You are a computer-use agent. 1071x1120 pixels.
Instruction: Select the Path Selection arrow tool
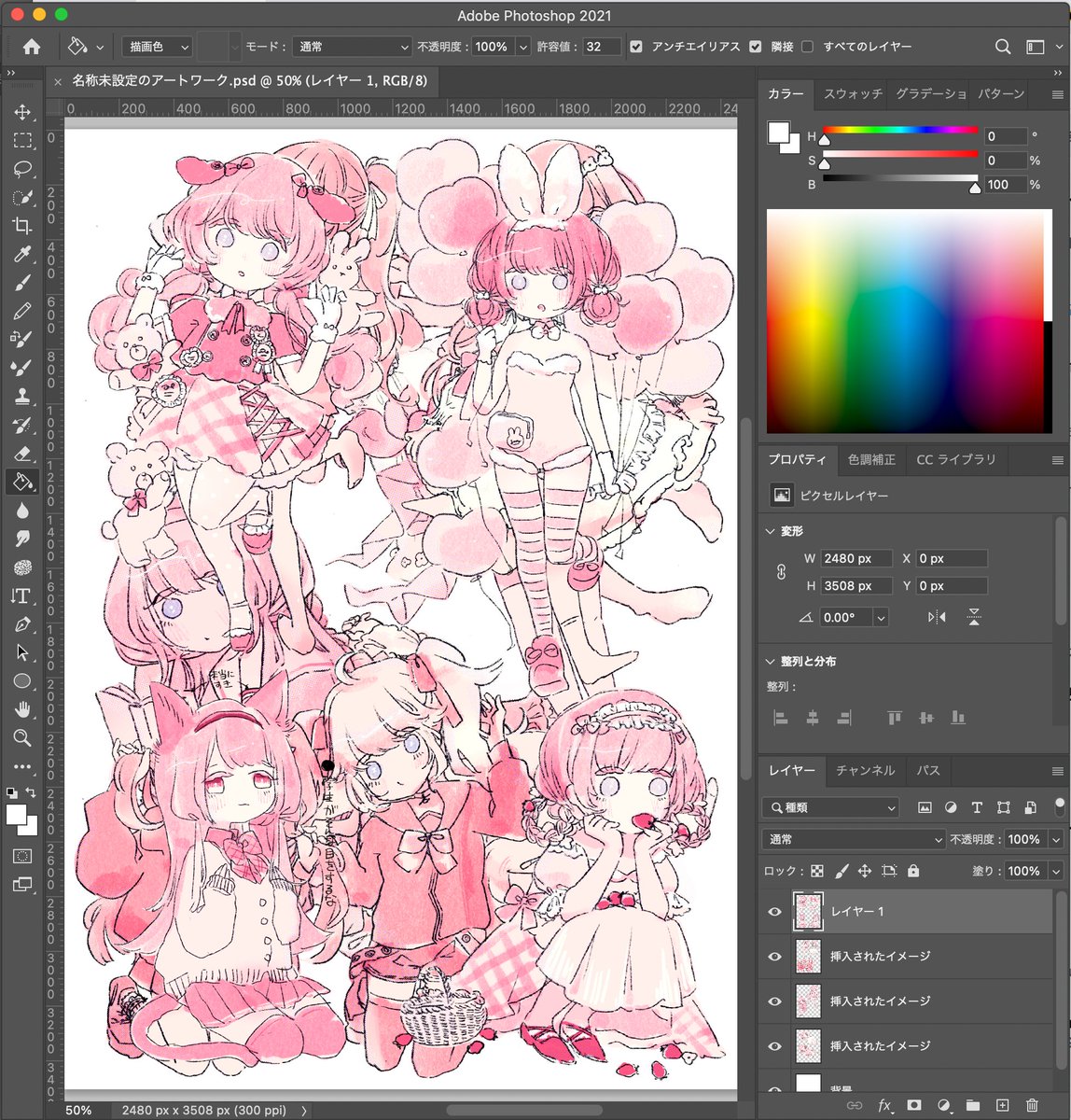[x=22, y=652]
